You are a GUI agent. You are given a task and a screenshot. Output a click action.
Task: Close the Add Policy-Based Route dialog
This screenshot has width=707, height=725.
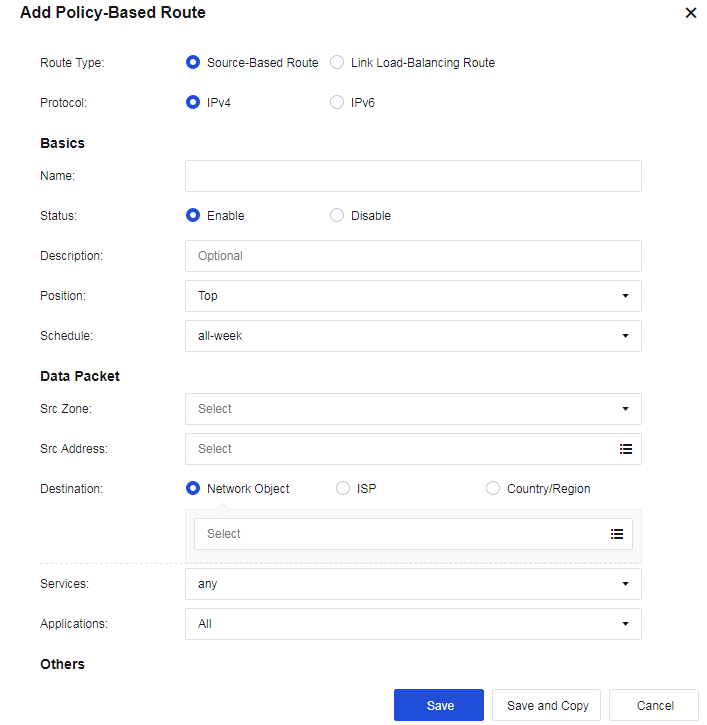tap(690, 13)
